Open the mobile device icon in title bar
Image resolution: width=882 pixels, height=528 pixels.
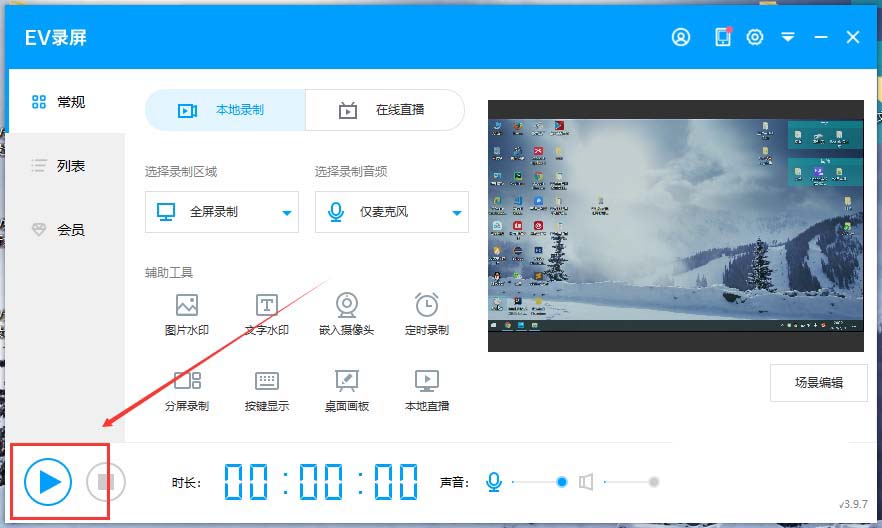point(723,37)
